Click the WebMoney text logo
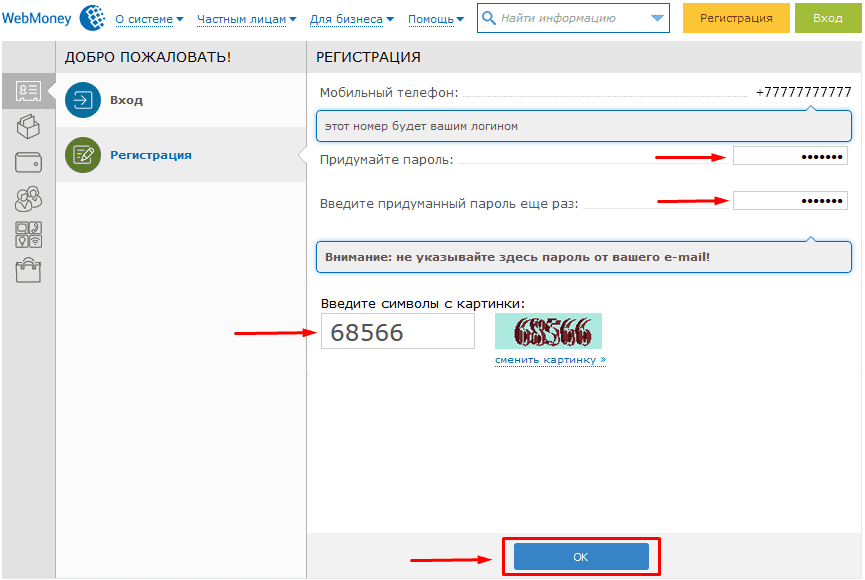Viewport: 865px width, 580px height. coord(36,18)
